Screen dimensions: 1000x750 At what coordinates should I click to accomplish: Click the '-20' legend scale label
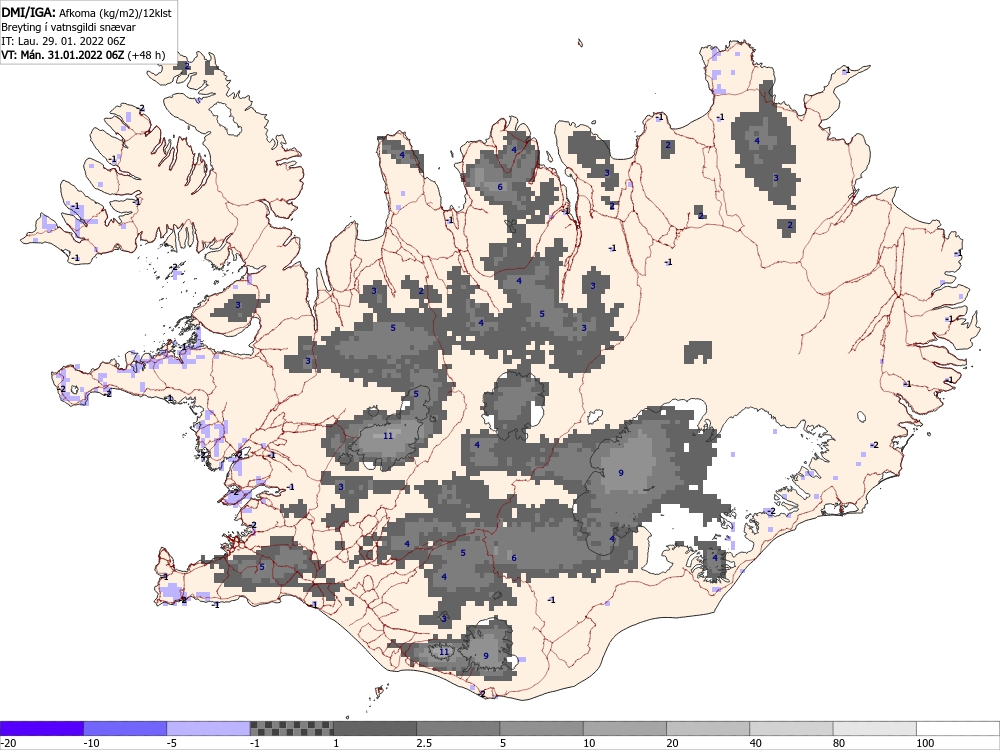pos(8,743)
